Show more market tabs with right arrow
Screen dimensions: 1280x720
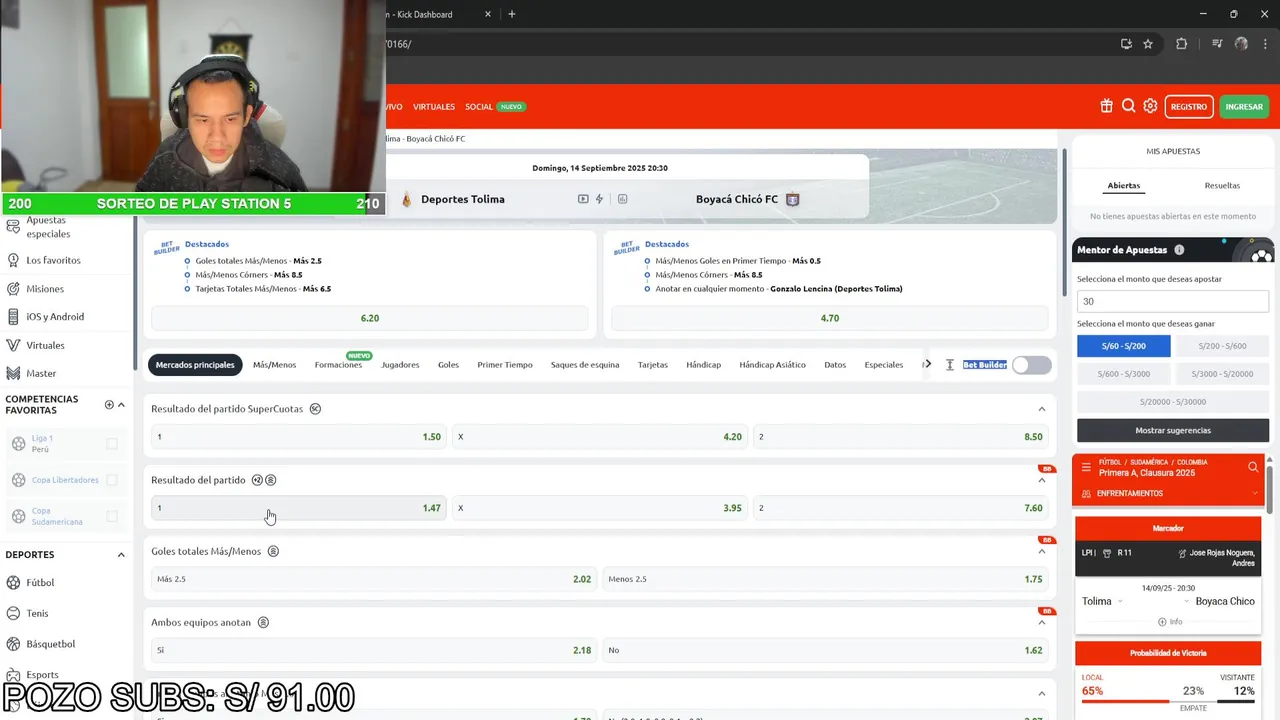pos(927,364)
